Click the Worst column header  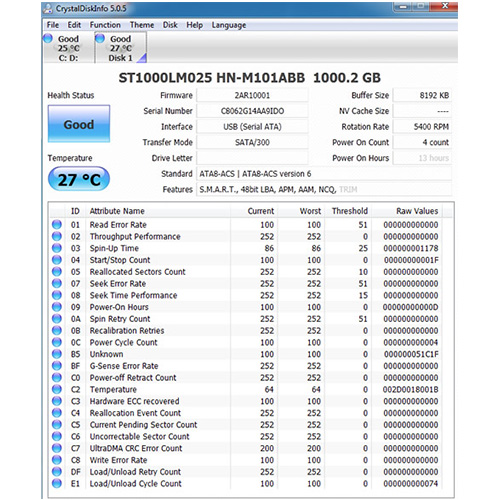tap(301, 211)
